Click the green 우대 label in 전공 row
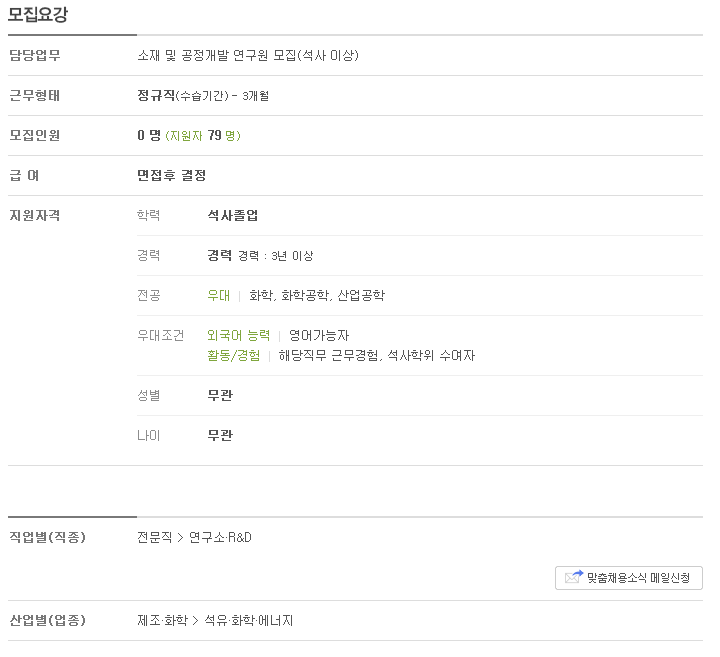The width and height of the screenshot is (720, 657). (x=218, y=296)
